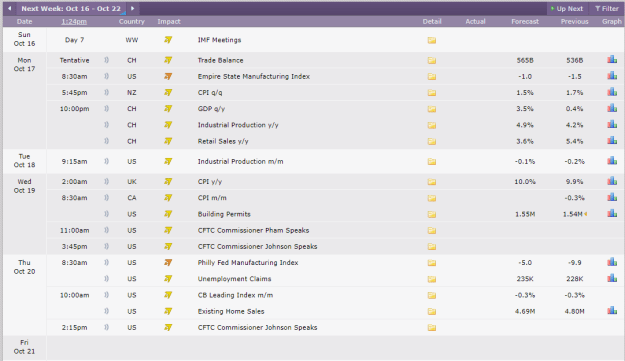Image resolution: width=625 pixels, height=361 pixels.
Task: Click the Country column header
Action: click(132, 22)
